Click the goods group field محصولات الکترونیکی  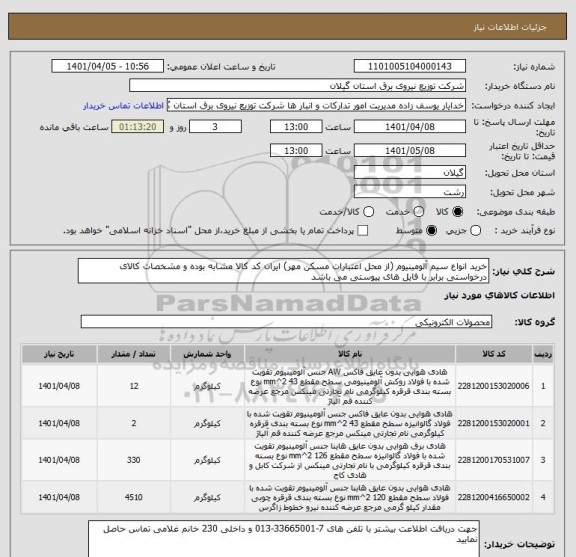tap(286, 322)
